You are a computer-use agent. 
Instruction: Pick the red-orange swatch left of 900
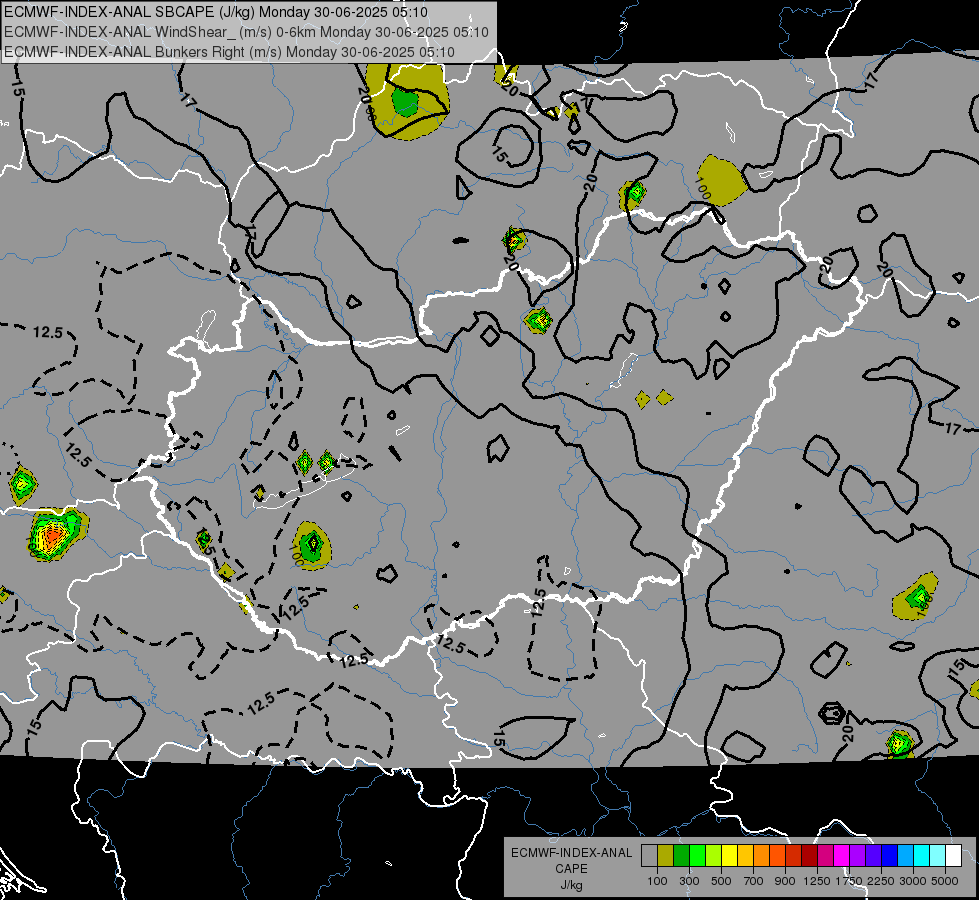[777, 856]
